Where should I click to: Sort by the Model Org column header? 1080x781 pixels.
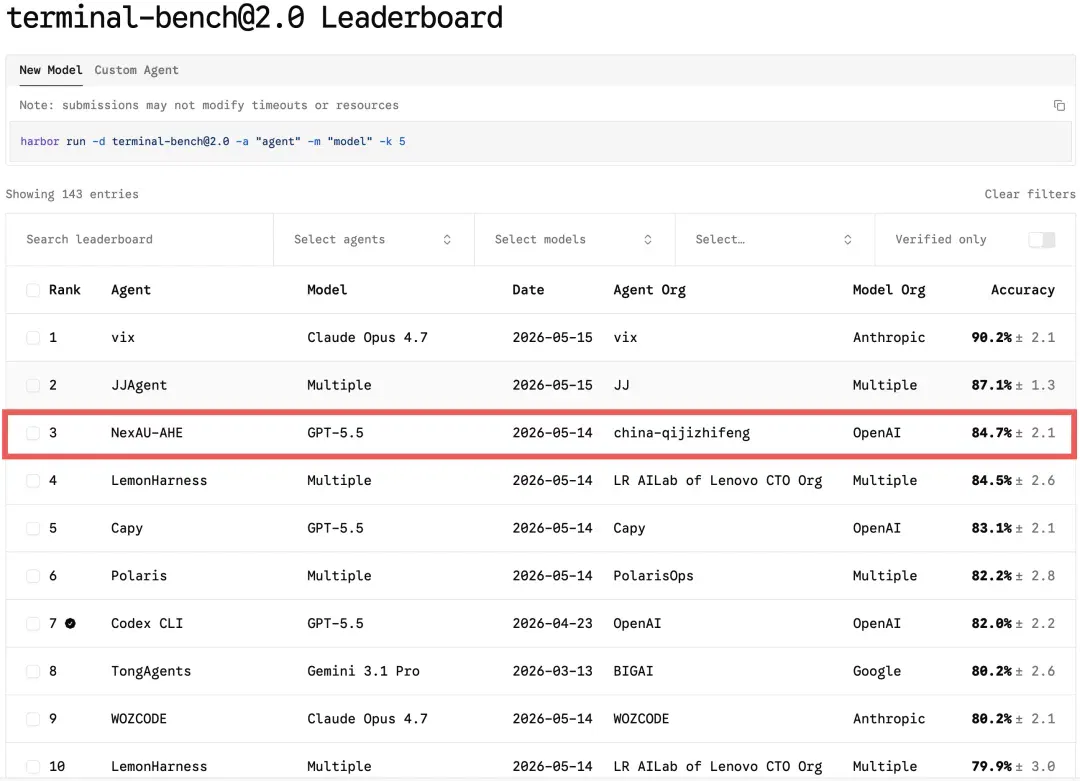point(889,290)
